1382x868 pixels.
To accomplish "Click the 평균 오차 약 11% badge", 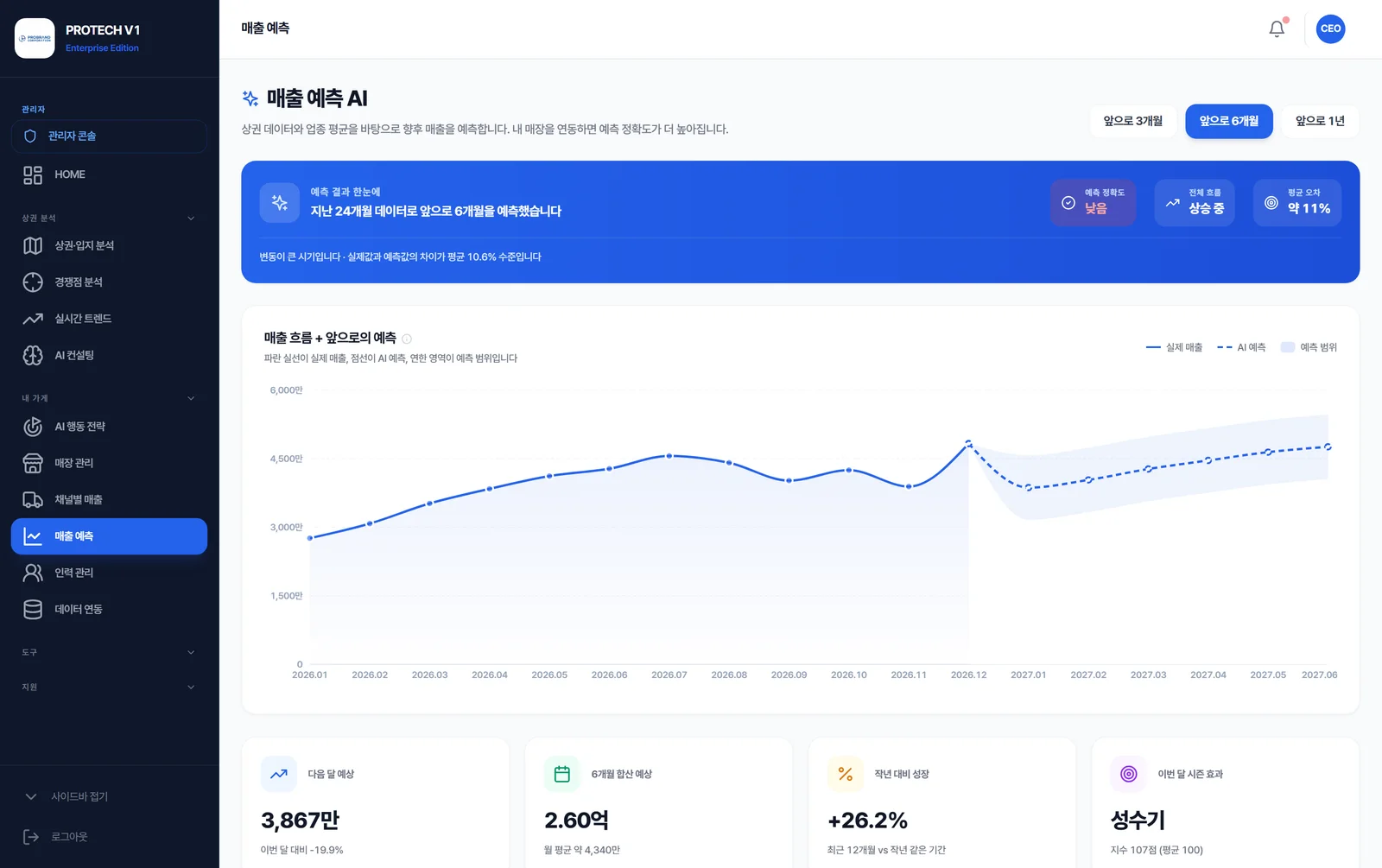I will click(x=1297, y=203).
